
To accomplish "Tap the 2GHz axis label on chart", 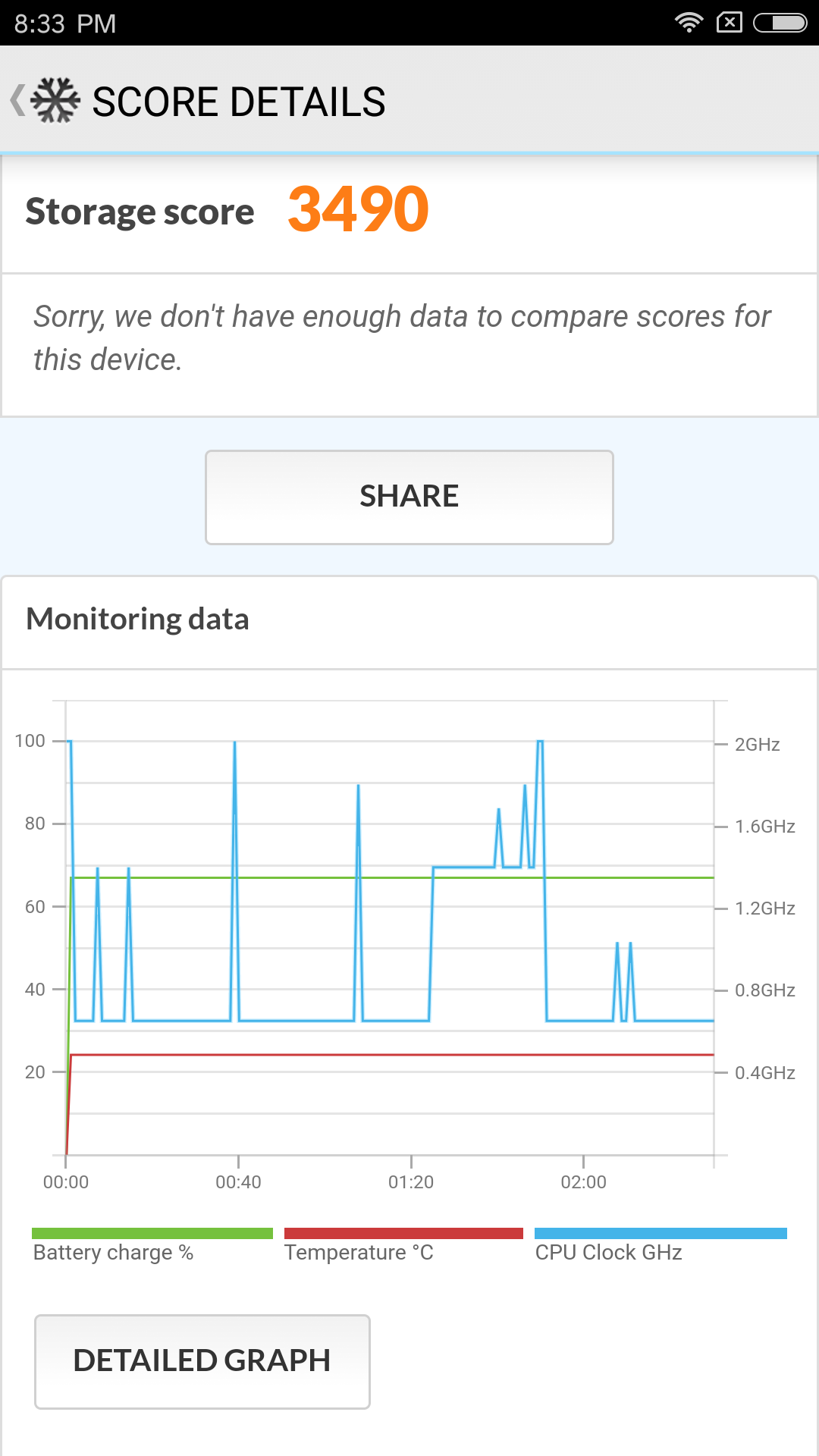I will [757, 744].
